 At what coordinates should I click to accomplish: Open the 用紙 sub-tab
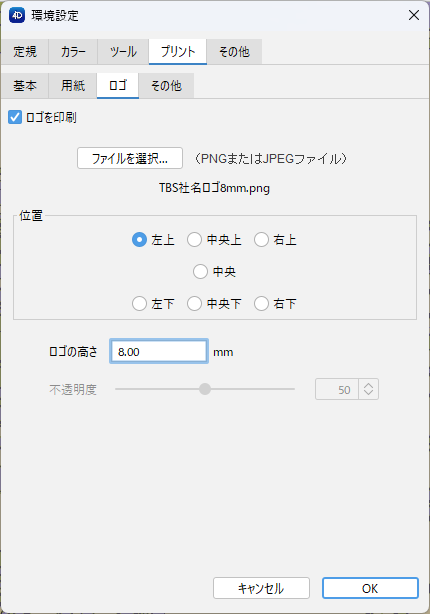(x=73, y=86)
